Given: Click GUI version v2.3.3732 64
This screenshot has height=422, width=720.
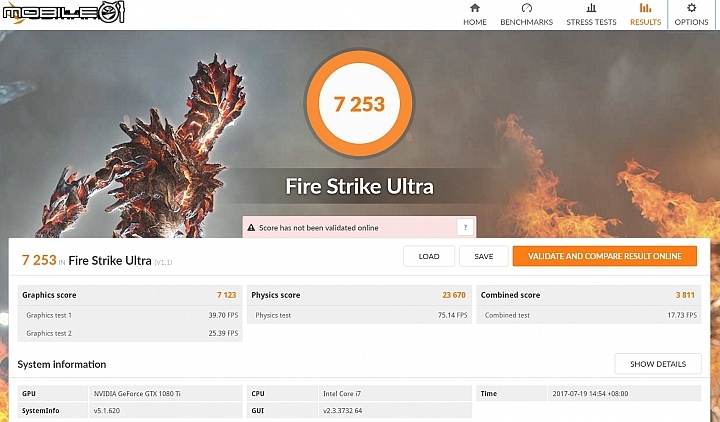Looking at the screenshot, I should click(343, 411).
